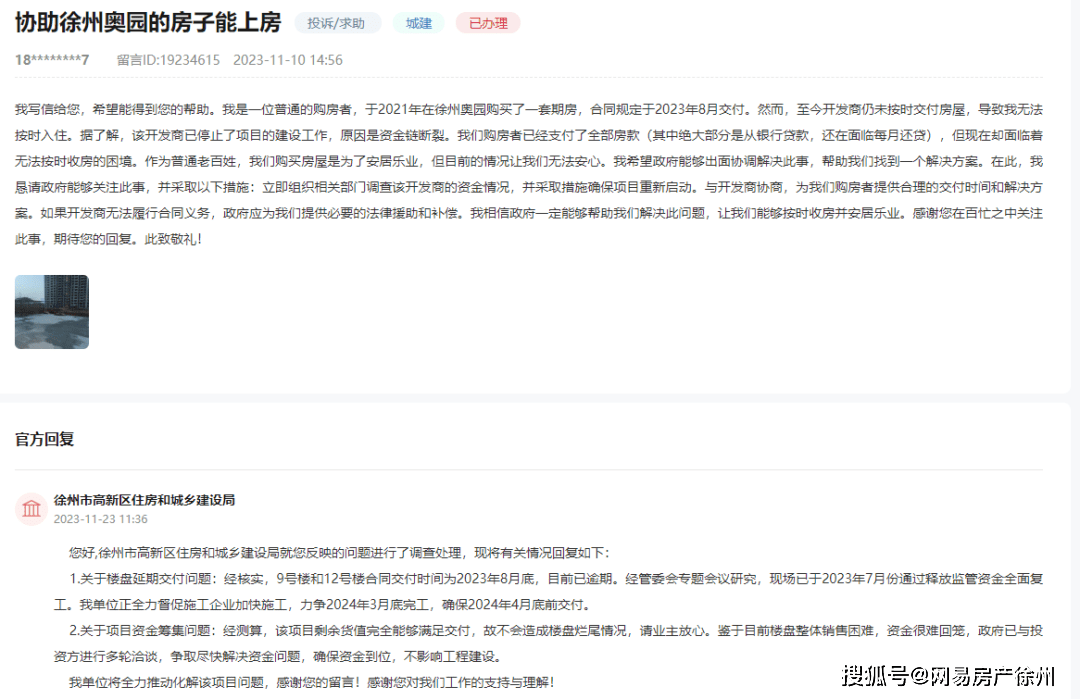Click the red 已办理 status tag

coord(488,23)
